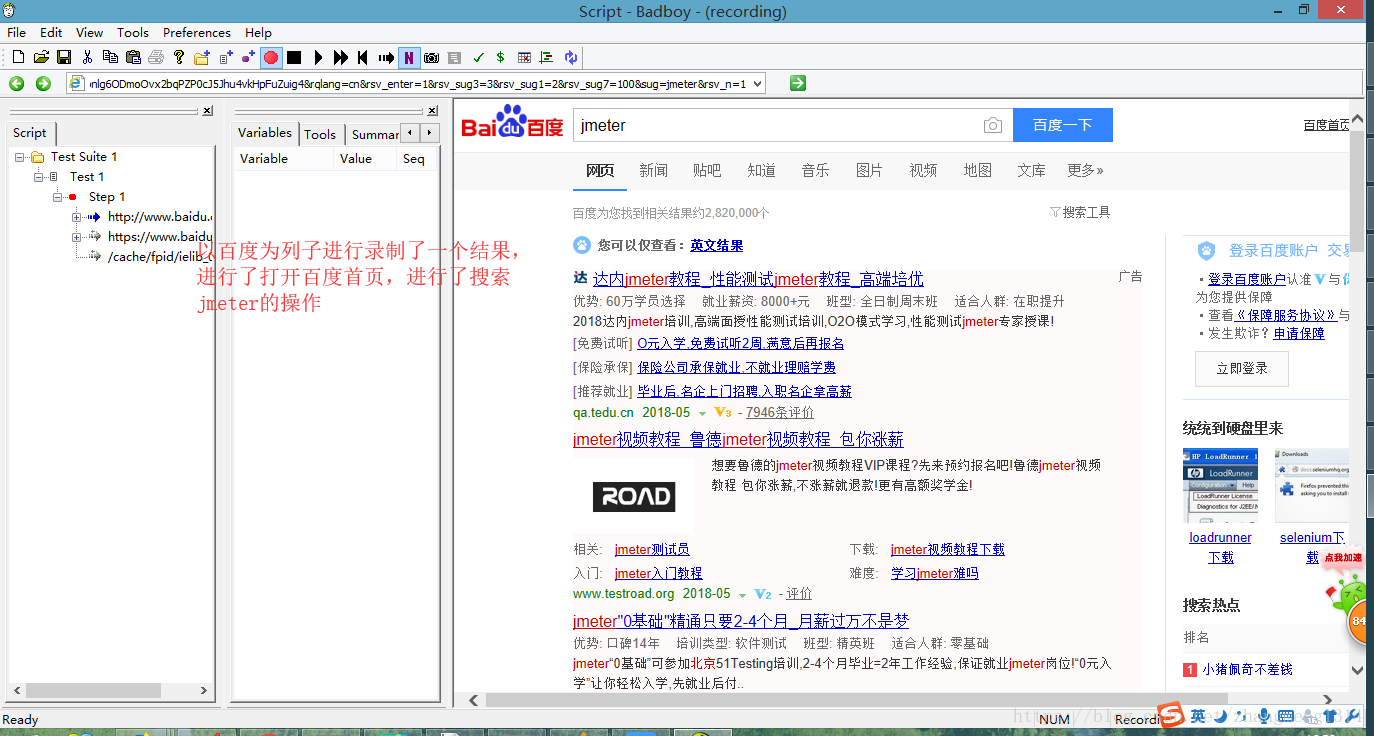The height and width of the screenshot is (736, 1374).
Task: Open the 搜索工具 filter
Action: [x=1080, y=212]
